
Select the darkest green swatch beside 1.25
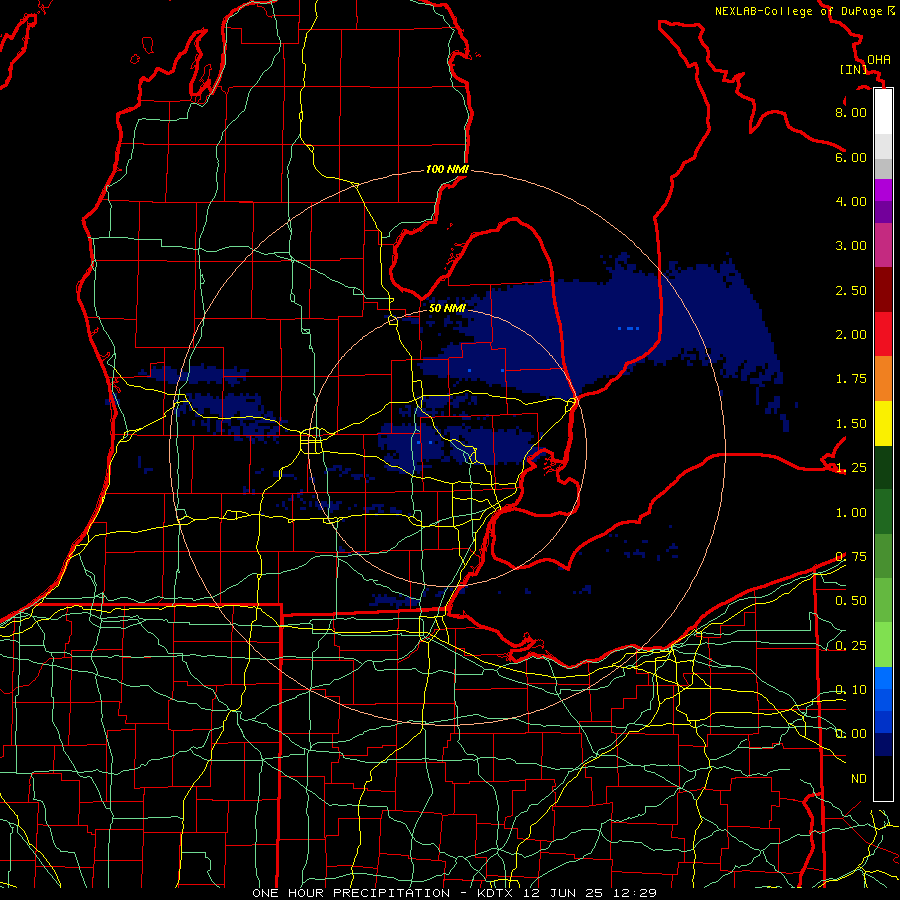coord(883,468)
